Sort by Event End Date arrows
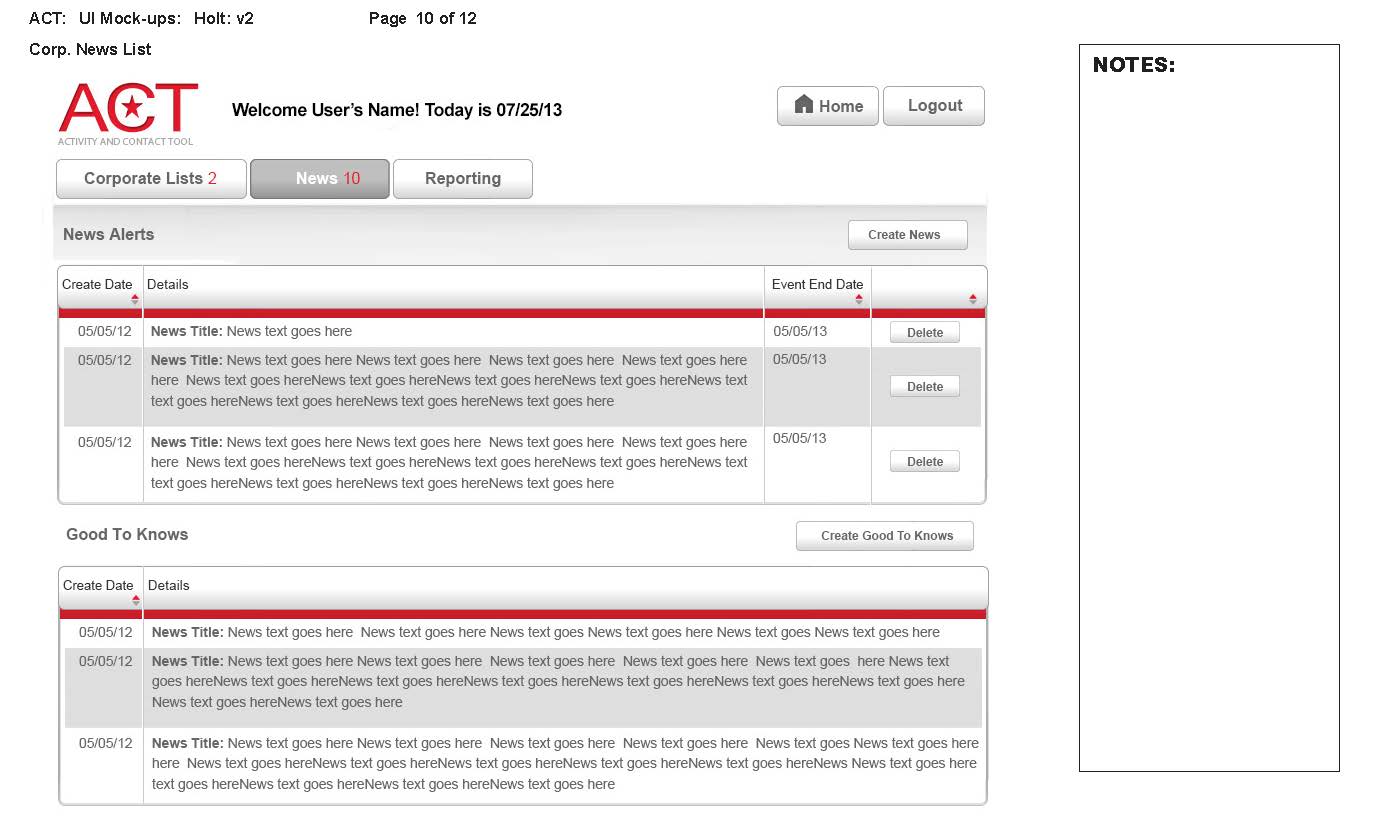 pos(859,299)
